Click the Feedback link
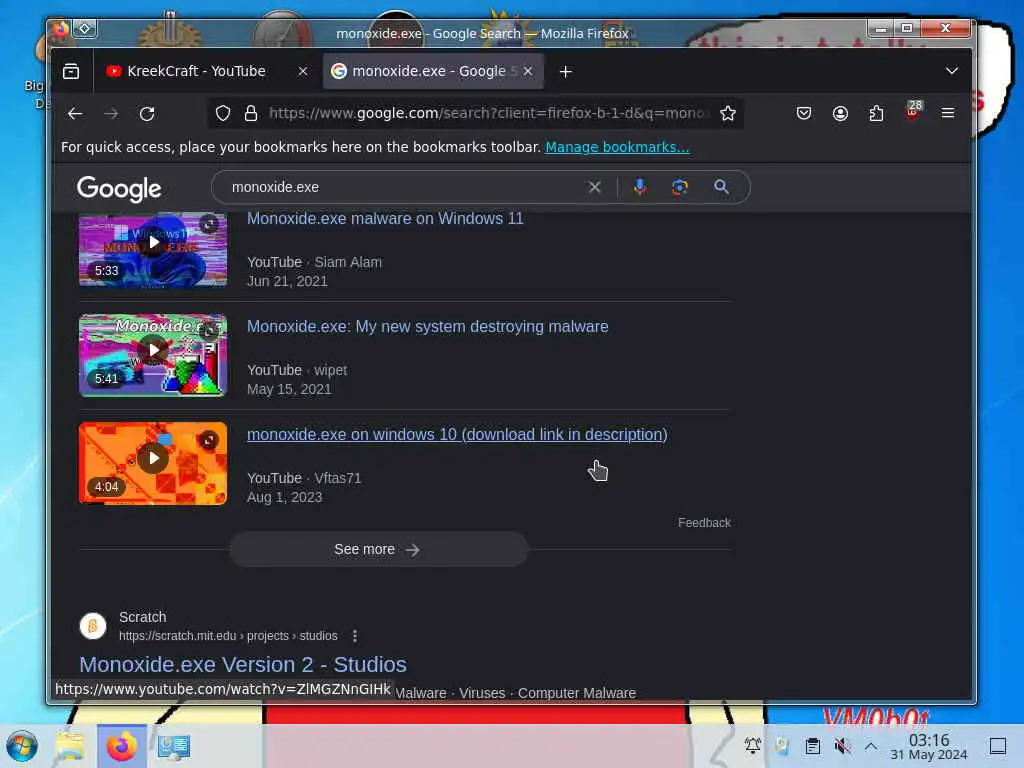 tap(704, 522)
